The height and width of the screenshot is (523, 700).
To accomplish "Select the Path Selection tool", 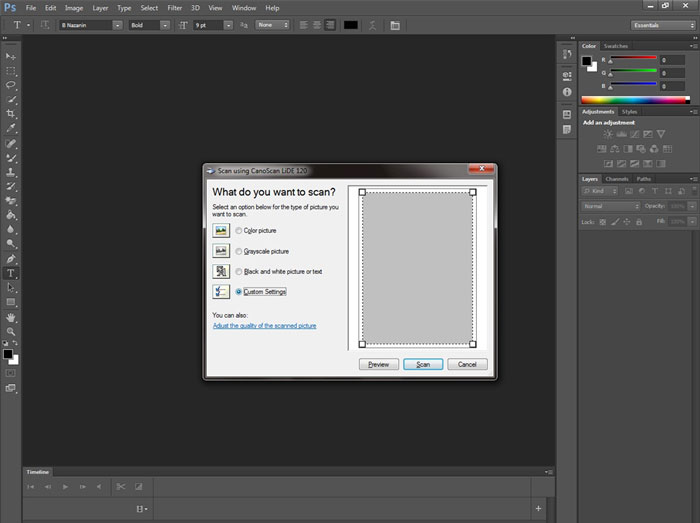I will [11, 288].
